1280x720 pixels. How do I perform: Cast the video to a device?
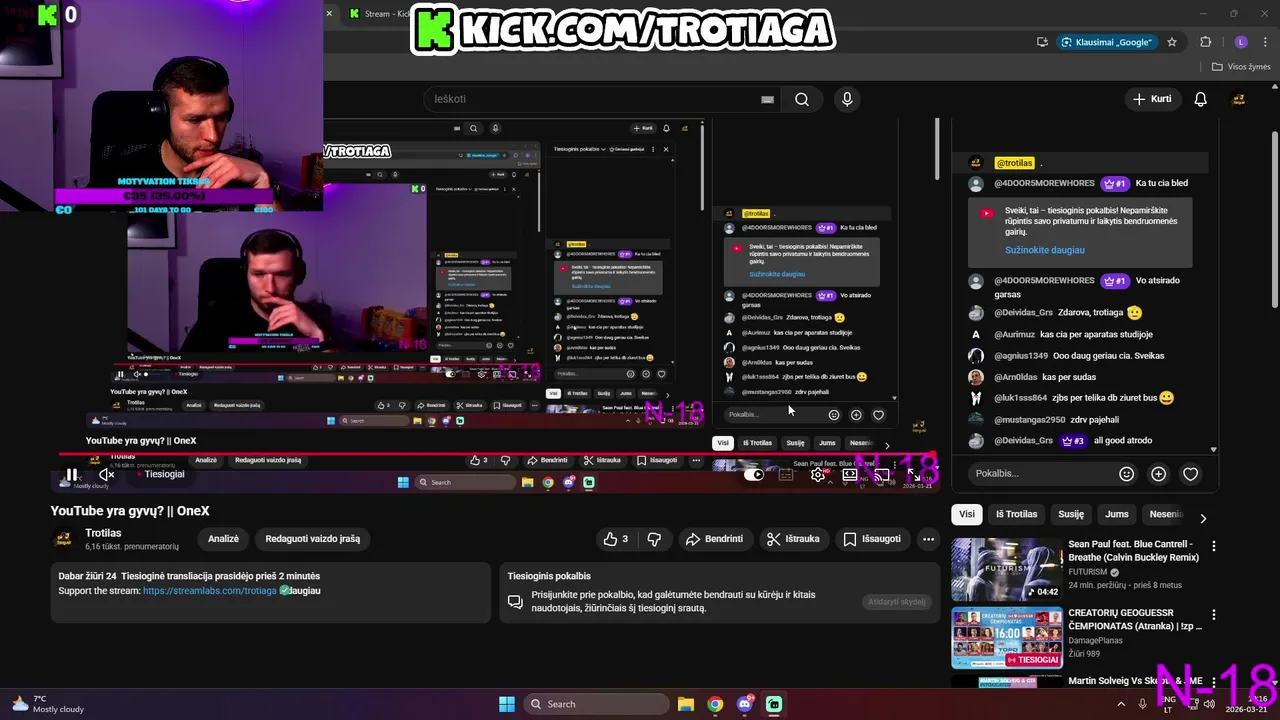(x=882, y=475)
